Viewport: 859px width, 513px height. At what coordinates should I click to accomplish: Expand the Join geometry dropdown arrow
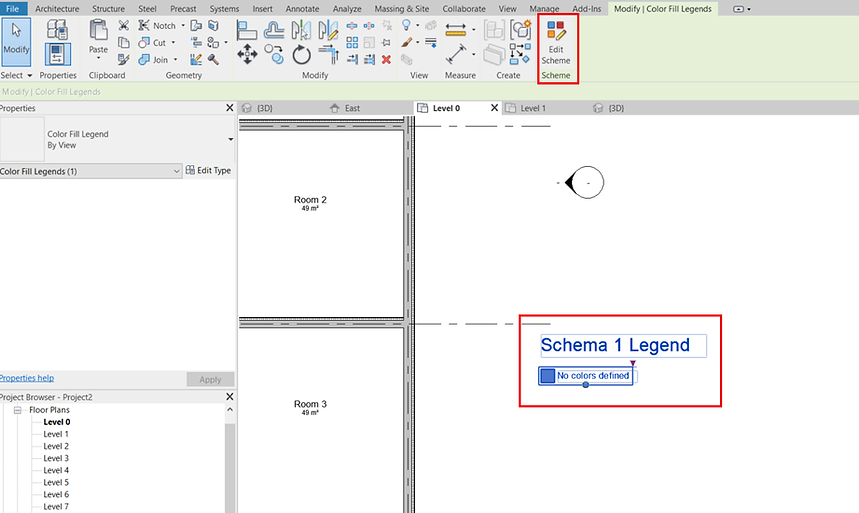pos(175,59)
